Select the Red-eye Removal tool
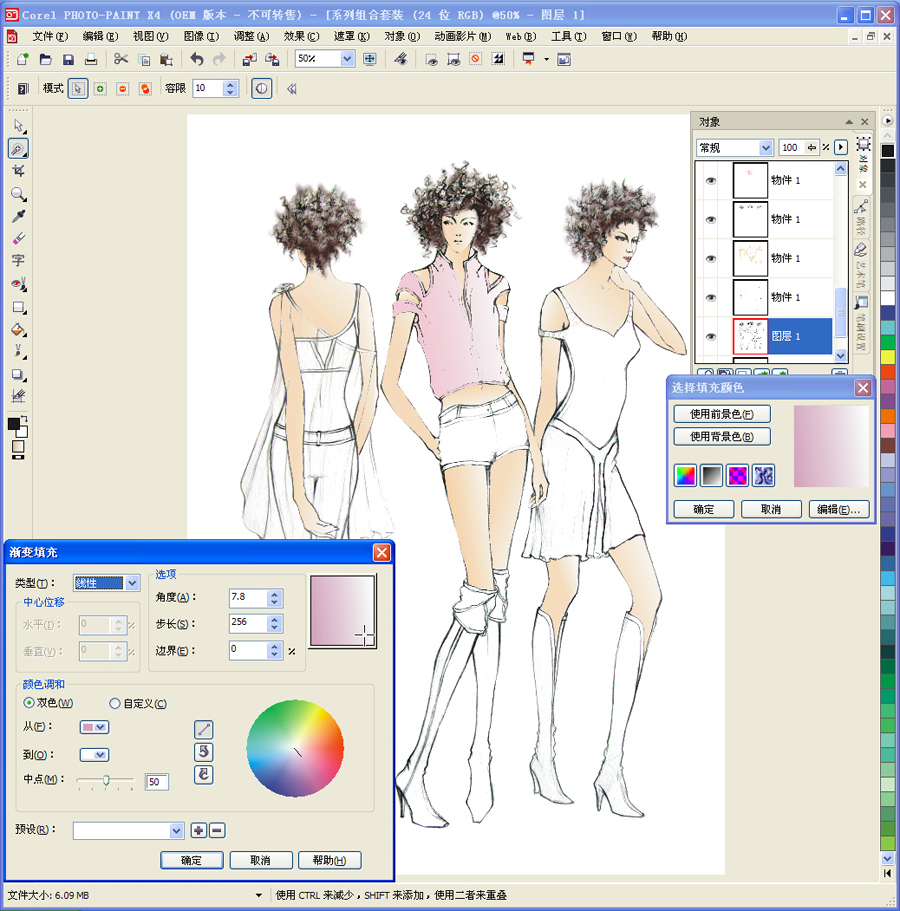Image resolution: width=900 pixels, height=911 pixels. pyautogui.click(x=19, y=284)
